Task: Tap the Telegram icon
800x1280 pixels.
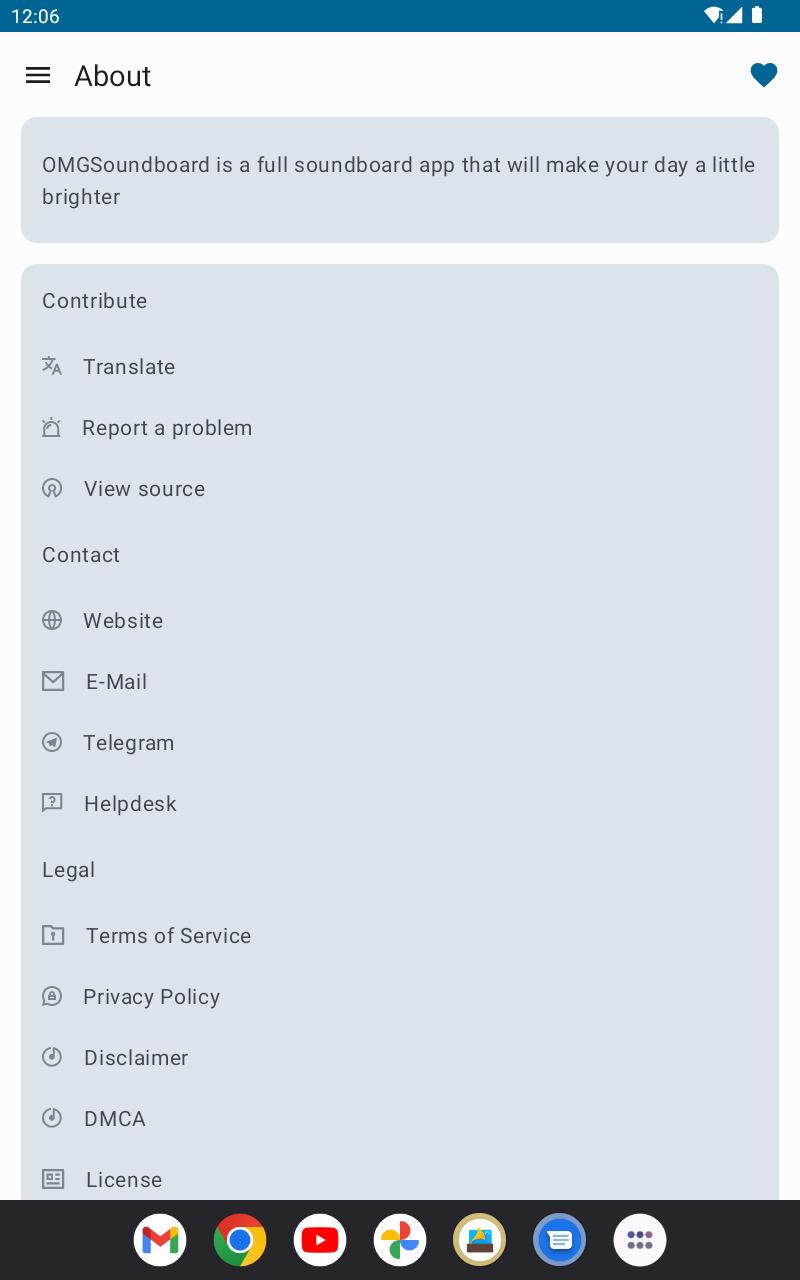Action: [52, 742]
